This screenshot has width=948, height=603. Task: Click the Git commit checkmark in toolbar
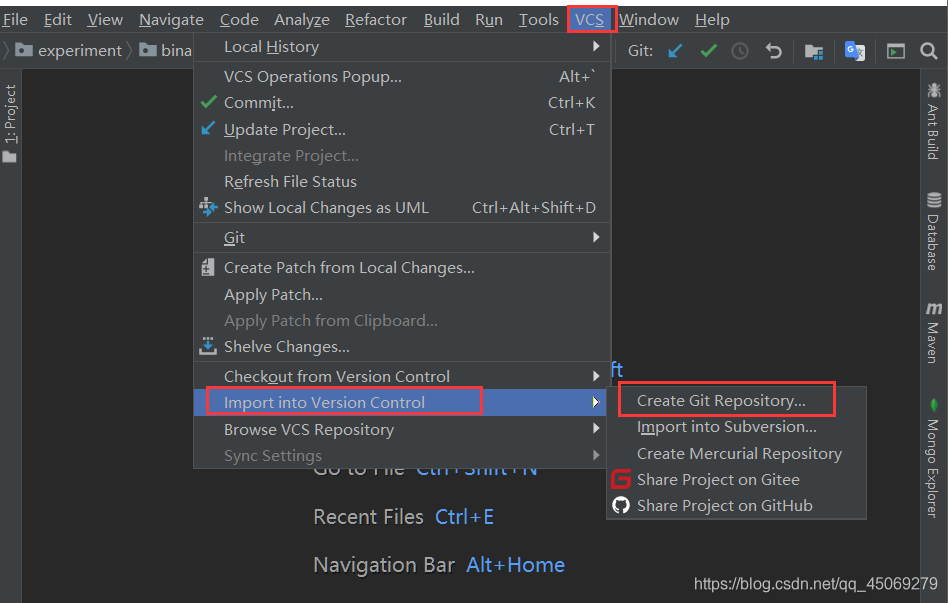coord(708,51)
